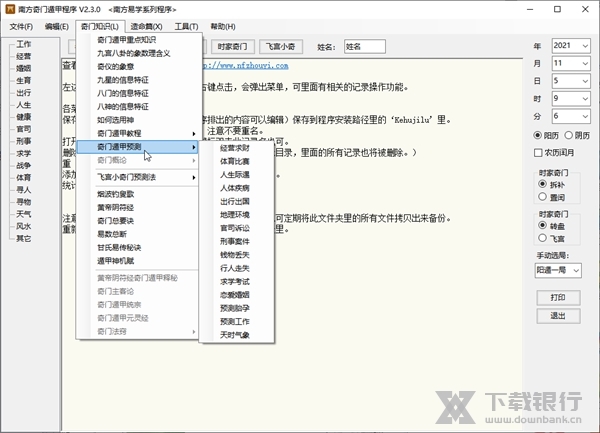Select the 飞宫 radio option

pyautogui.click(x=542, y=238)
